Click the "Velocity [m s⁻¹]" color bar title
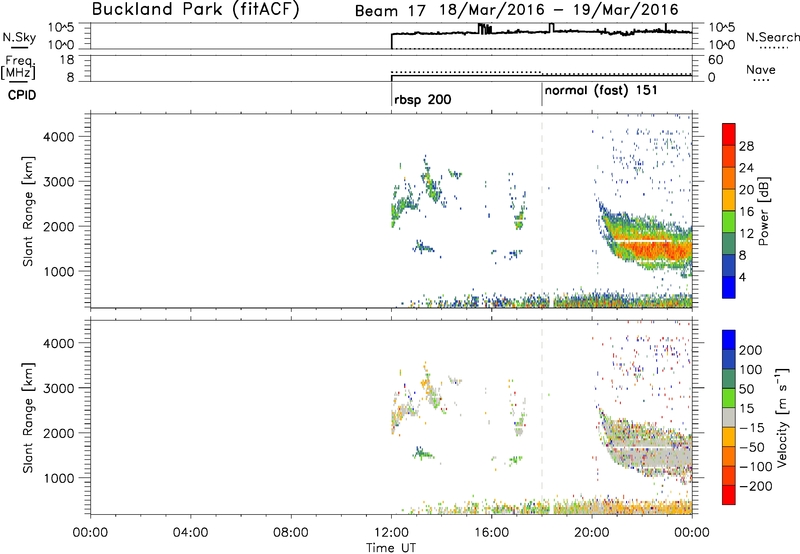Screen dimensions: 800x554 (x=782, y=417)
